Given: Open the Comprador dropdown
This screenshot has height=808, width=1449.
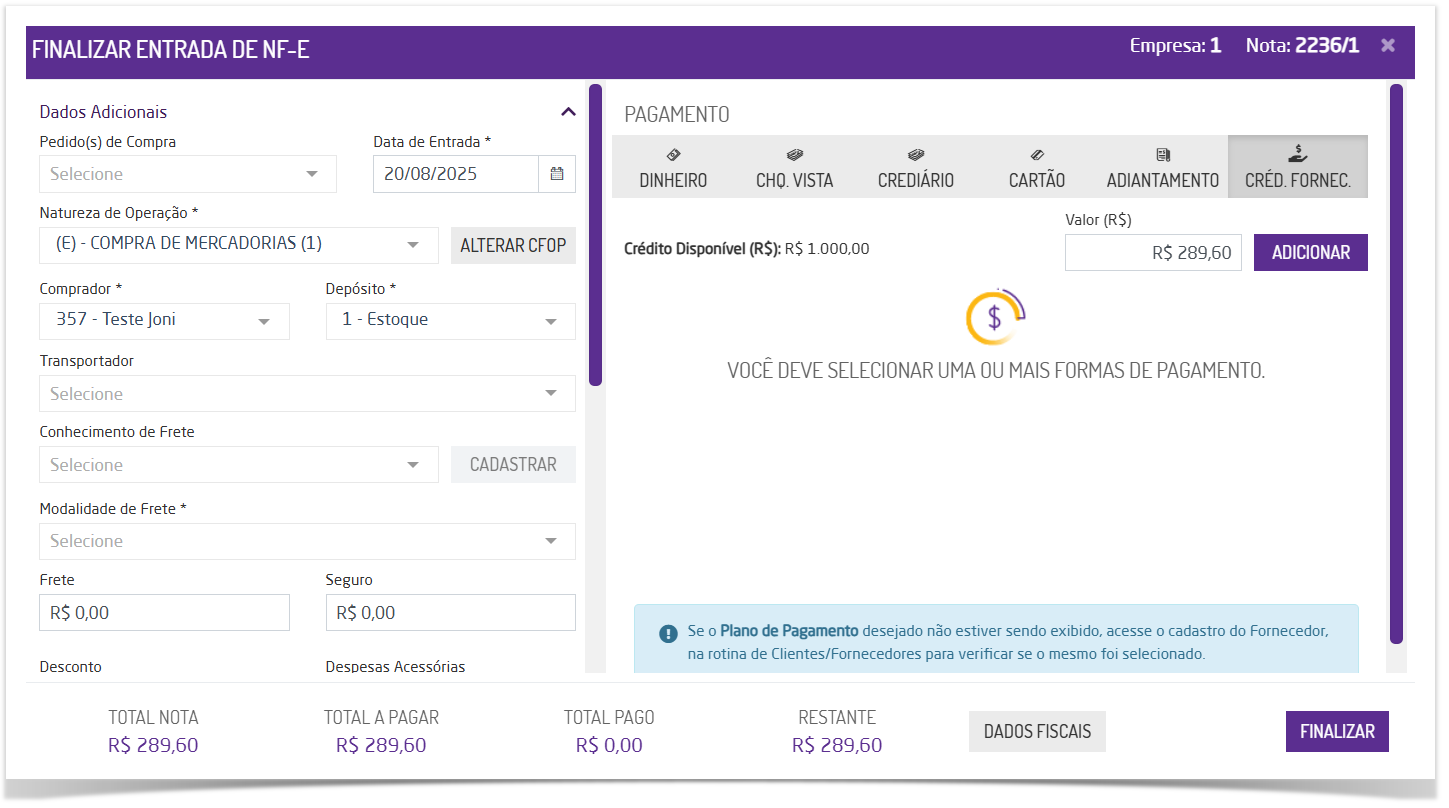Looking at the screenshot, I should pyautogui.click(x=165, y=321).
